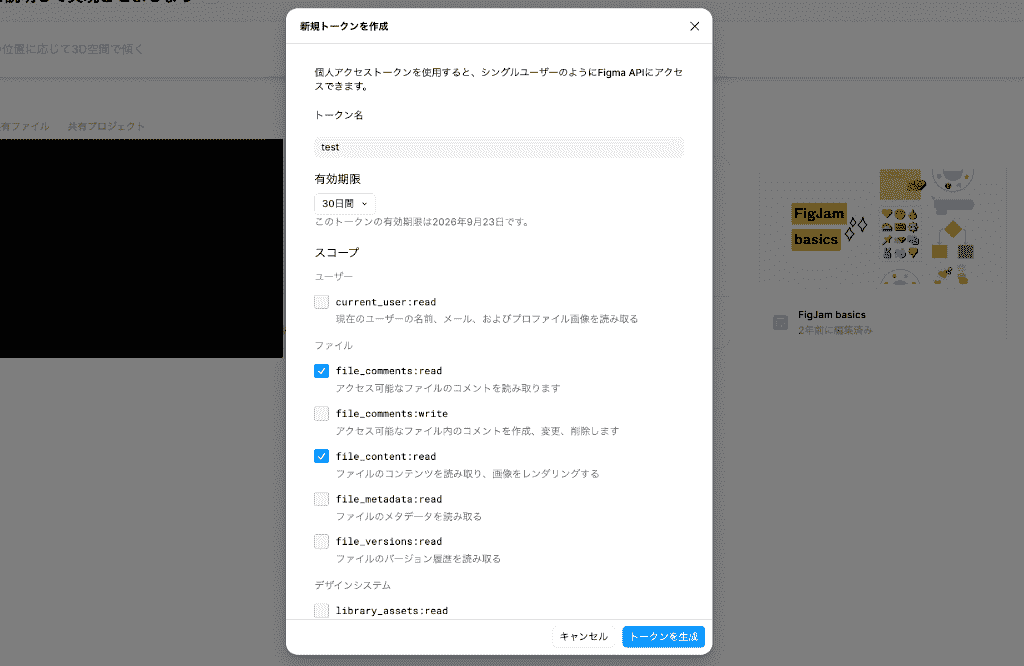Enable the file_metadata:read scope checkbox
1024x666 pixels.
(321, 500)
